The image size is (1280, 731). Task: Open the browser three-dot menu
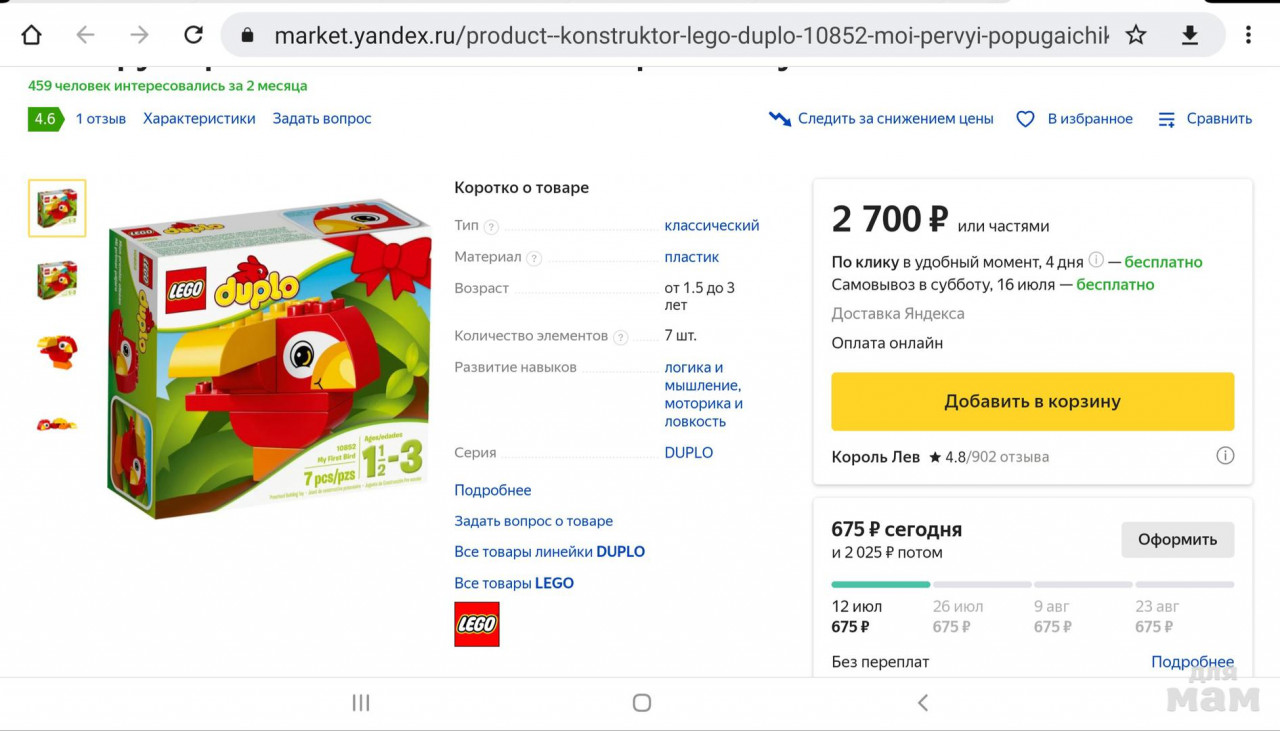click(1248, 35)
